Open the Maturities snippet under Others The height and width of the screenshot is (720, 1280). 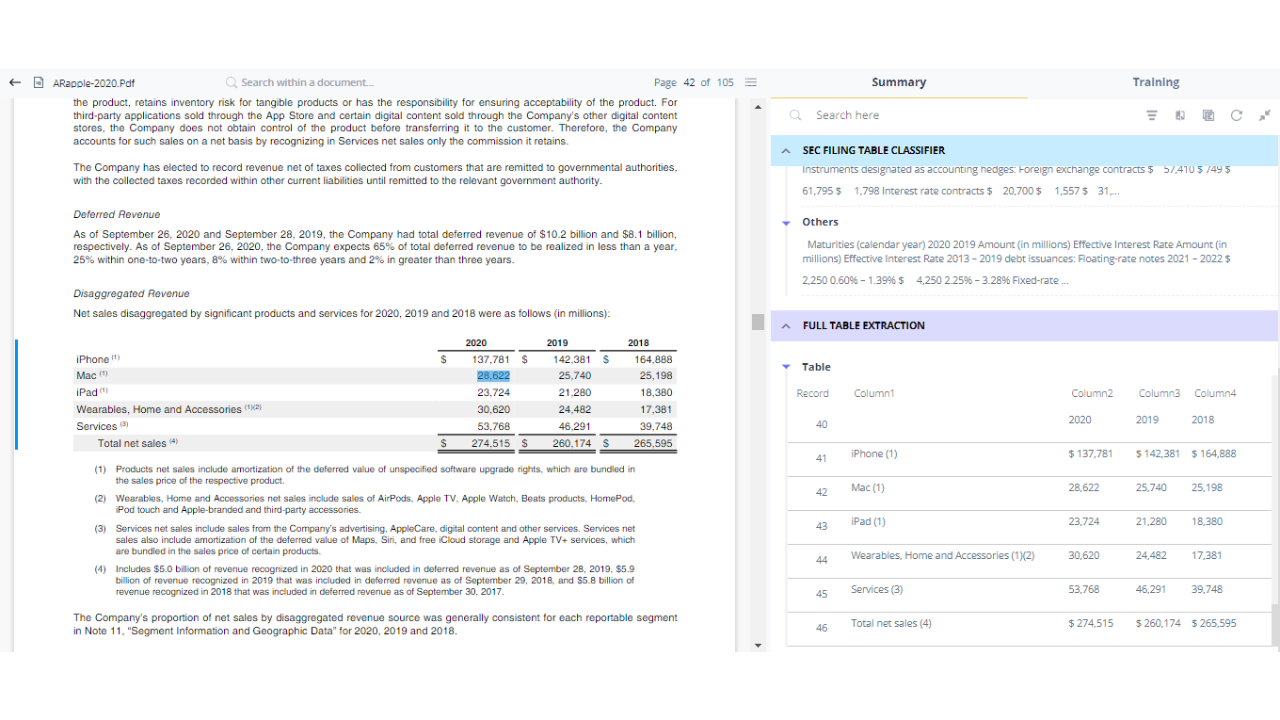pyautogui.click(x=1018, y=262)
